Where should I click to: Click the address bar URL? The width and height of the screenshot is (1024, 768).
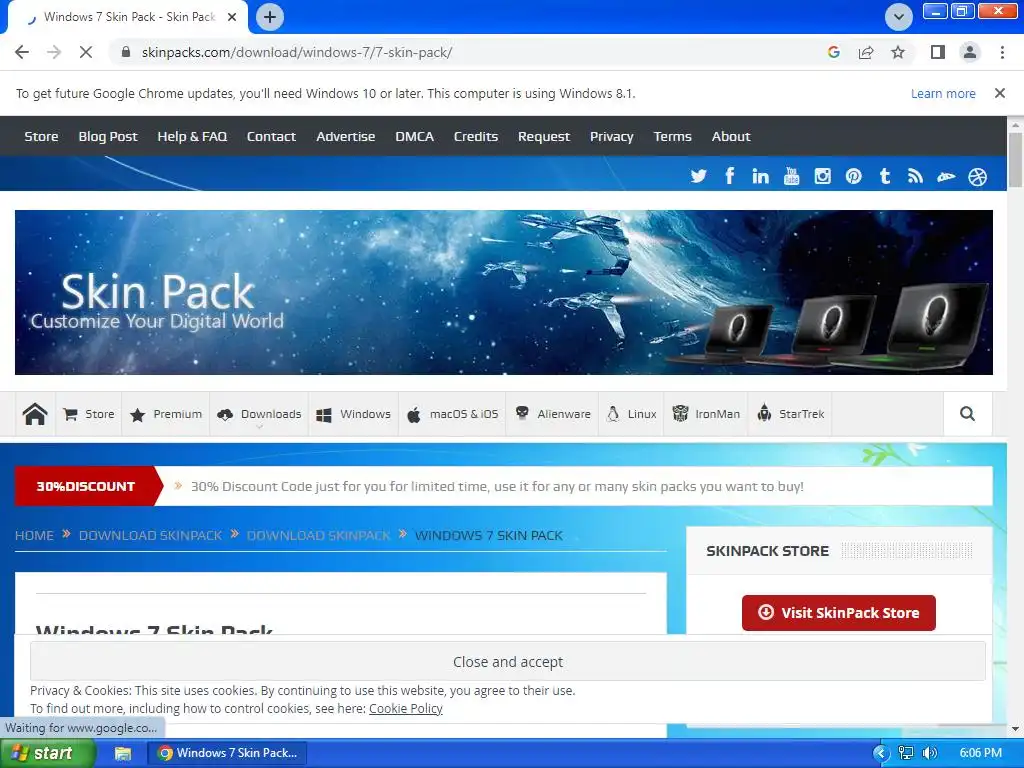pyautogui.click(x=297, y=52)
